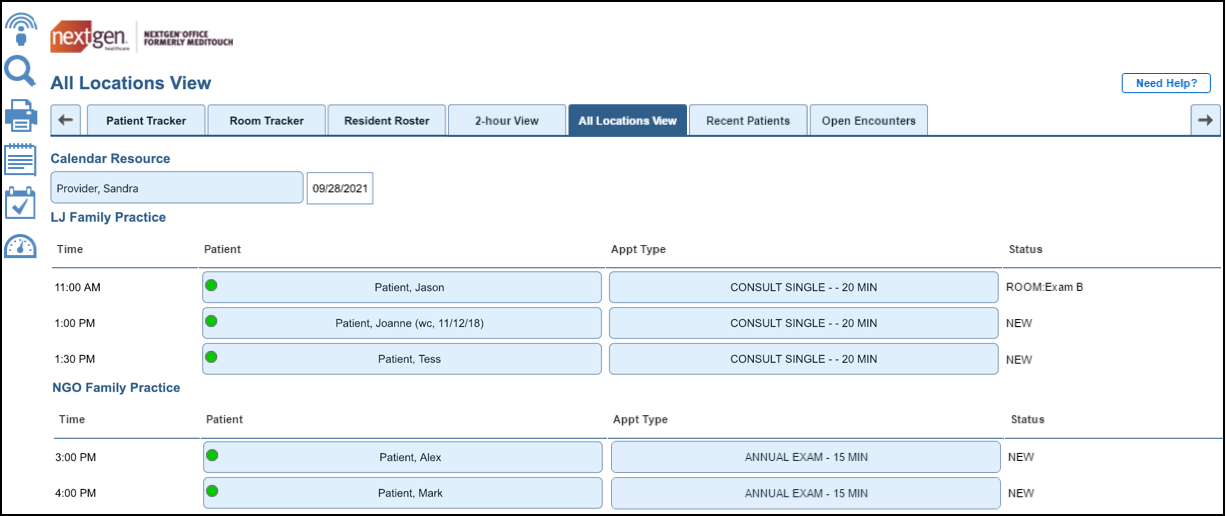The image size is (1226, 516).
Task: Click the Need Help? button
Action: (x=1165, y=84)
